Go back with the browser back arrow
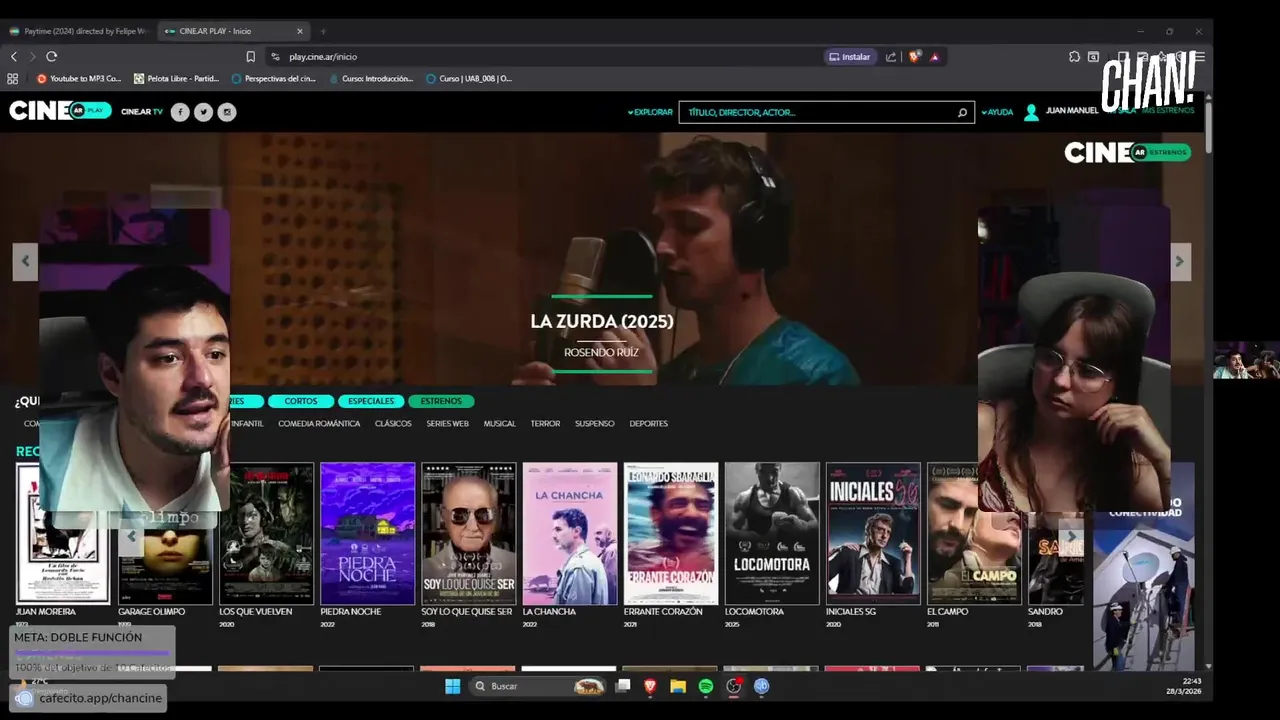Screen dimensions: 1280x720 (14, 57)
